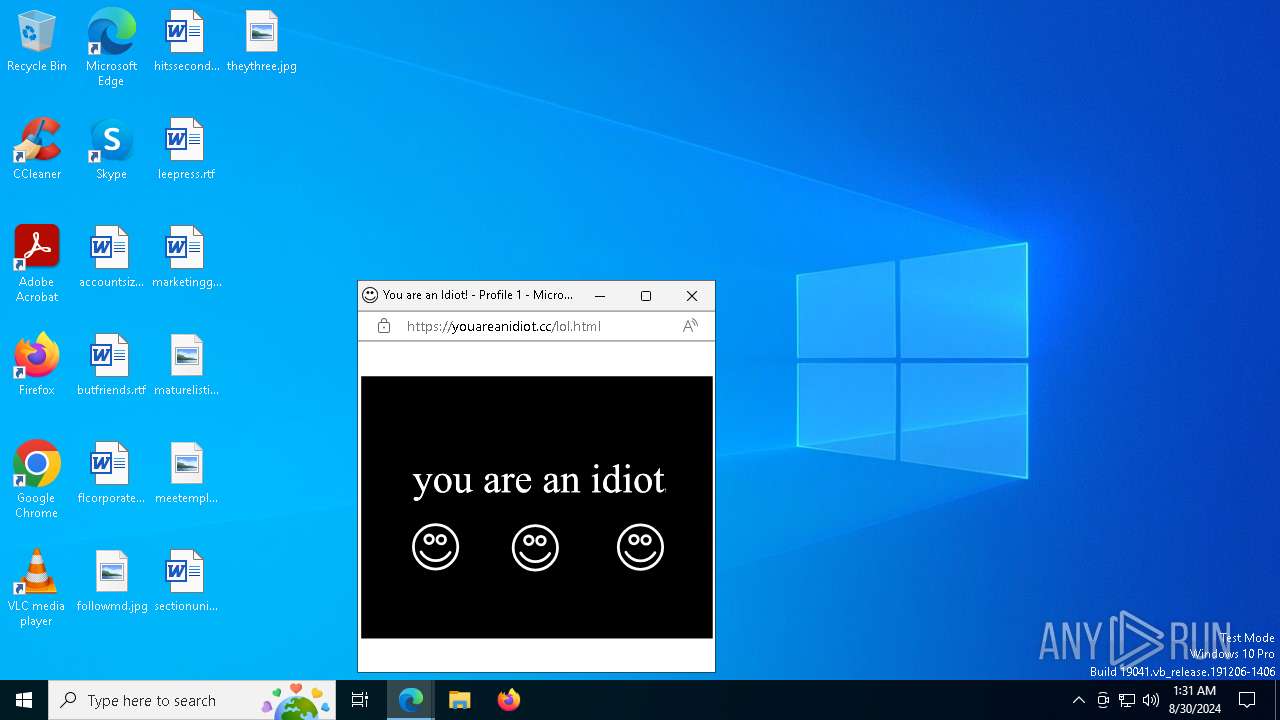Open VLC media player shortcut
Viewport: 1280px width, 720px height.
pos(37,588)
